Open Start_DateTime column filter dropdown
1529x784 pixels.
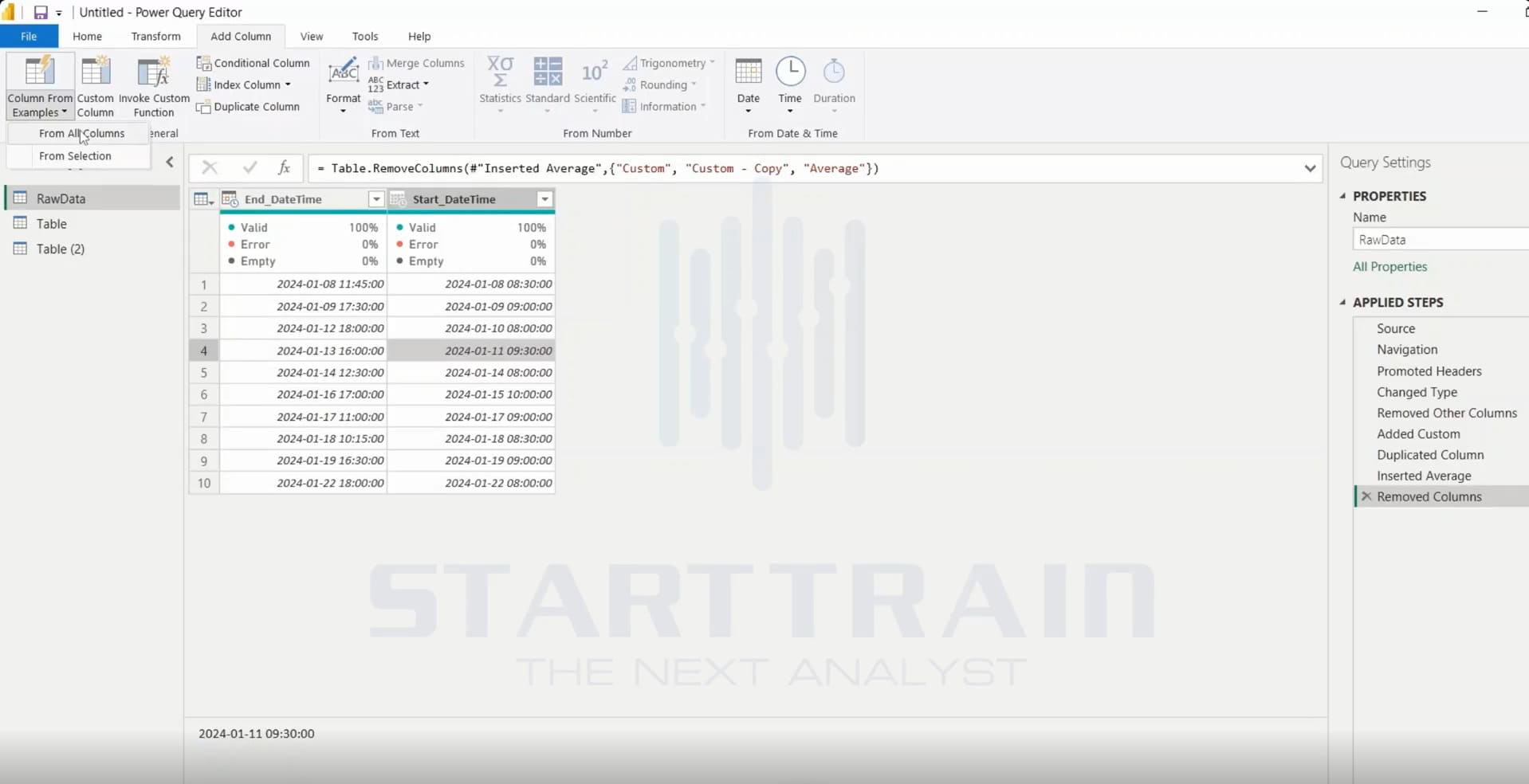(544, 199)
